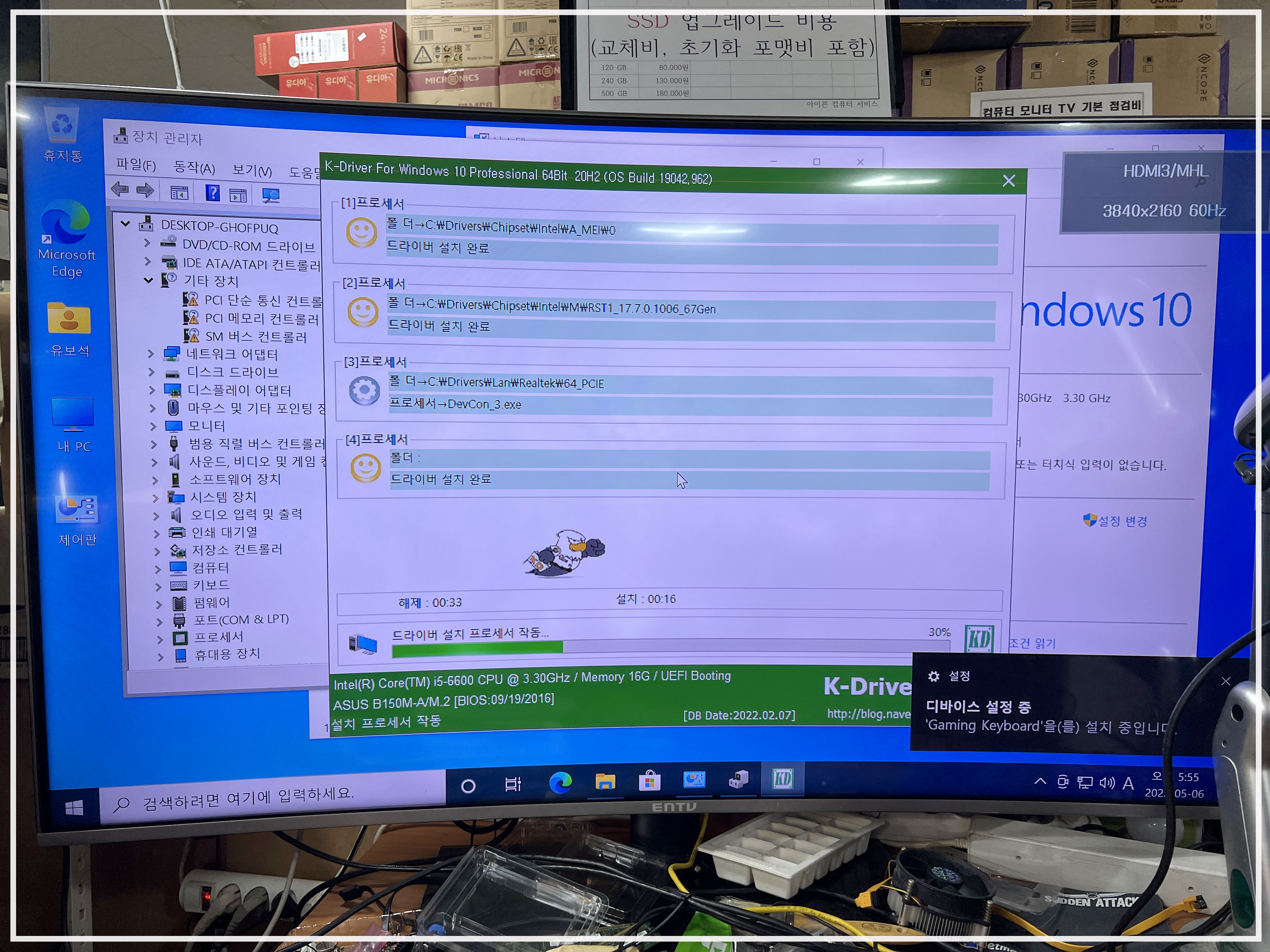Expand the 디스플레이 어댑터 node
The width and height of the screenshot is (1270, 952).
click(152, 390)
